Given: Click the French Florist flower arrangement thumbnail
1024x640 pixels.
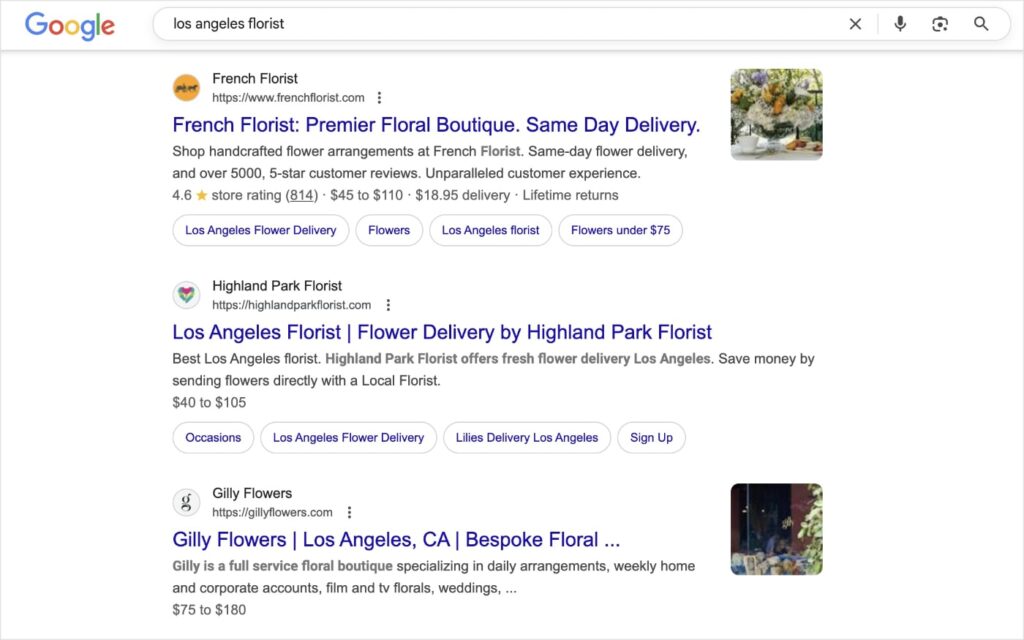Looking at the screenshot, I should (x=776, y=113).
